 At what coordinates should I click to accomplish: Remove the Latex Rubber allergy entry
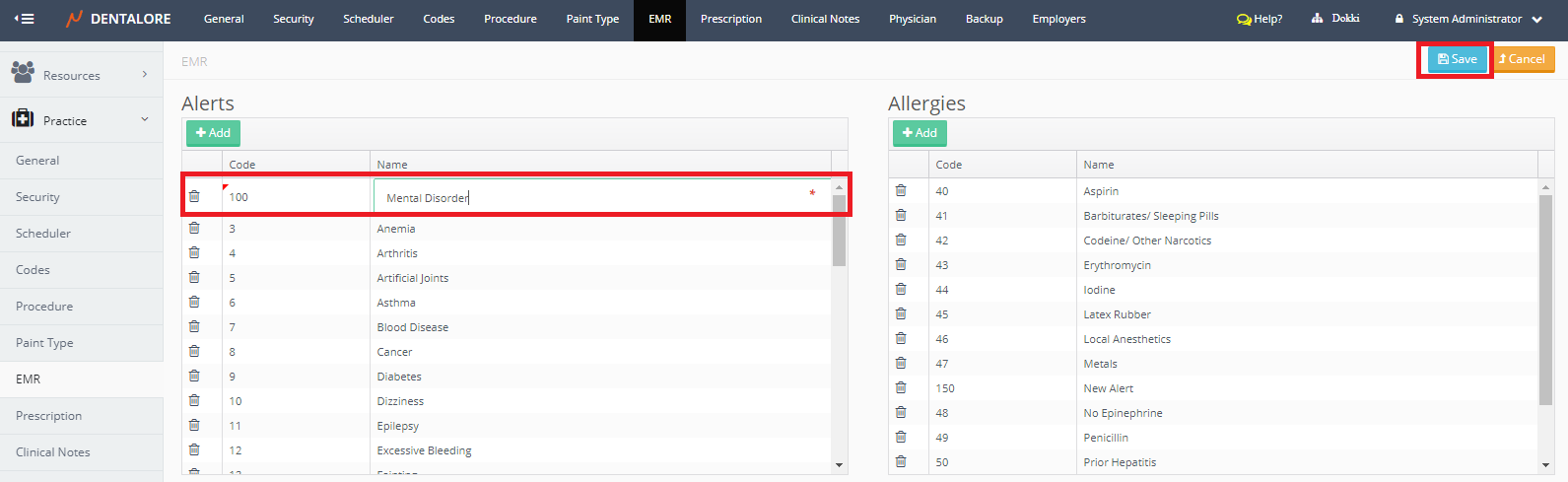point(901,313)
